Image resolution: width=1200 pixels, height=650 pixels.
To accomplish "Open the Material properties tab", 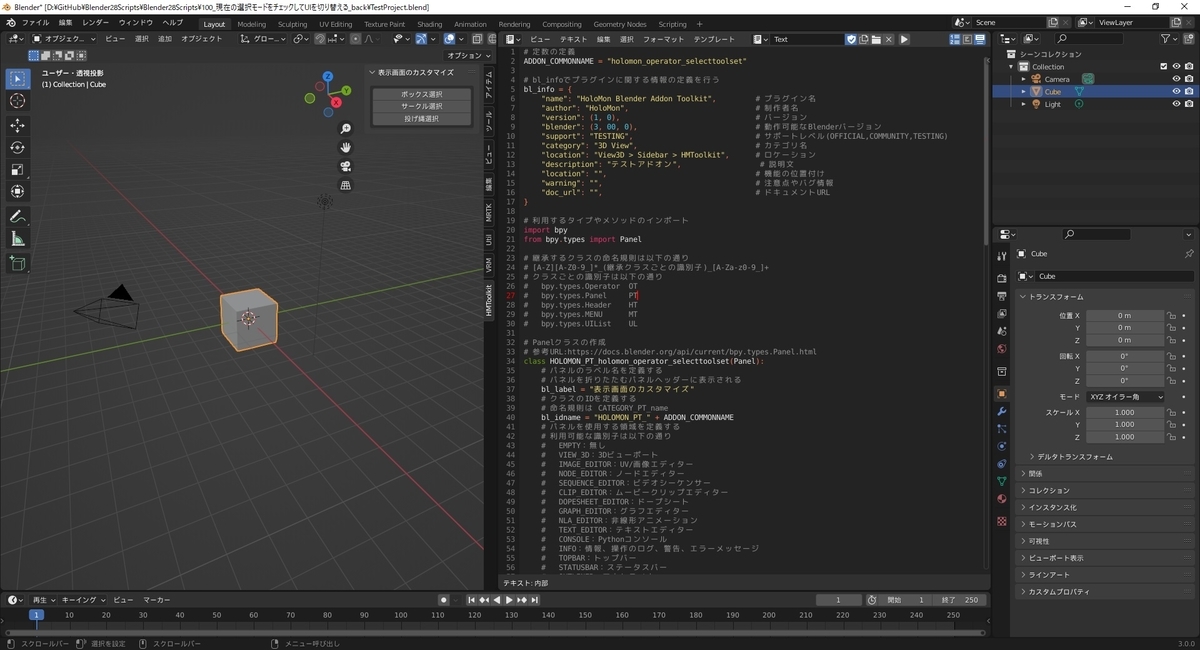I will click(1002, 498).
